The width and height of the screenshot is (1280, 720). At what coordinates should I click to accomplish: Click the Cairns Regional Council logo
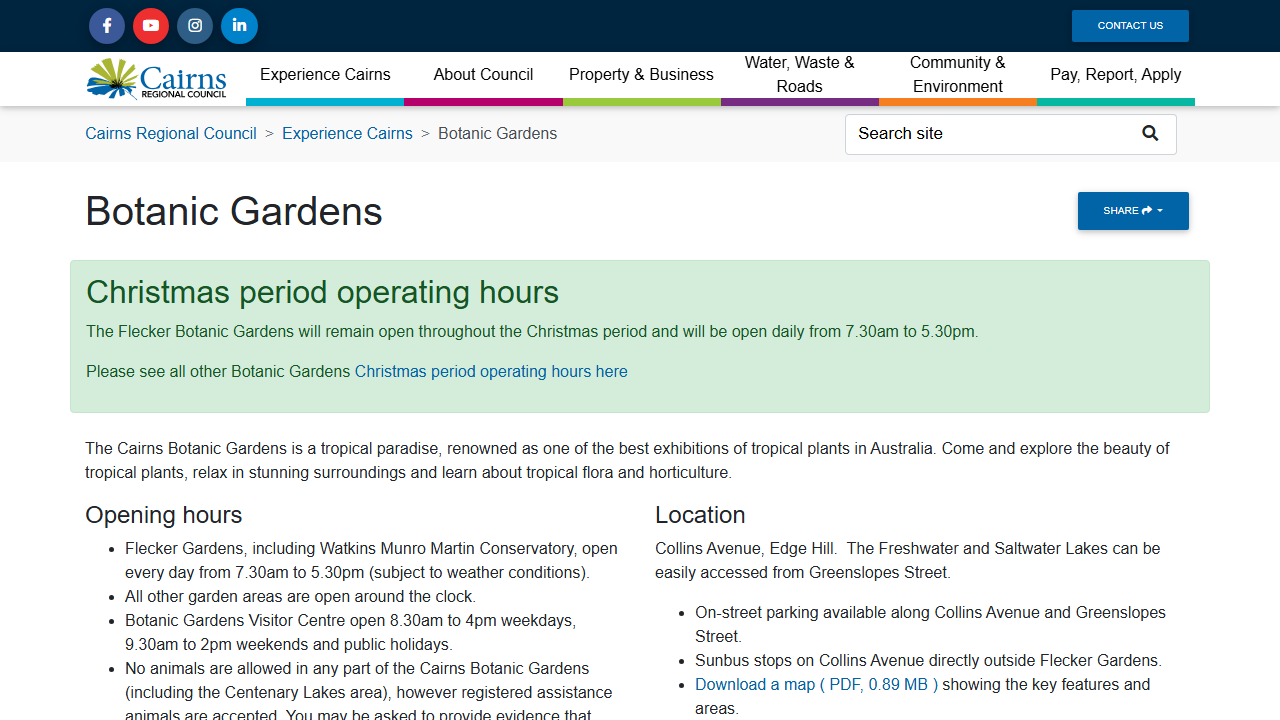pyautogui.click(x=157, y=79)
